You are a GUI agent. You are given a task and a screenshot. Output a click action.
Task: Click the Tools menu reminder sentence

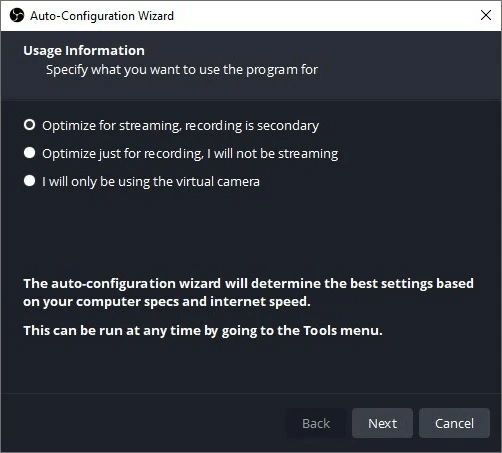tap(203, 331)
